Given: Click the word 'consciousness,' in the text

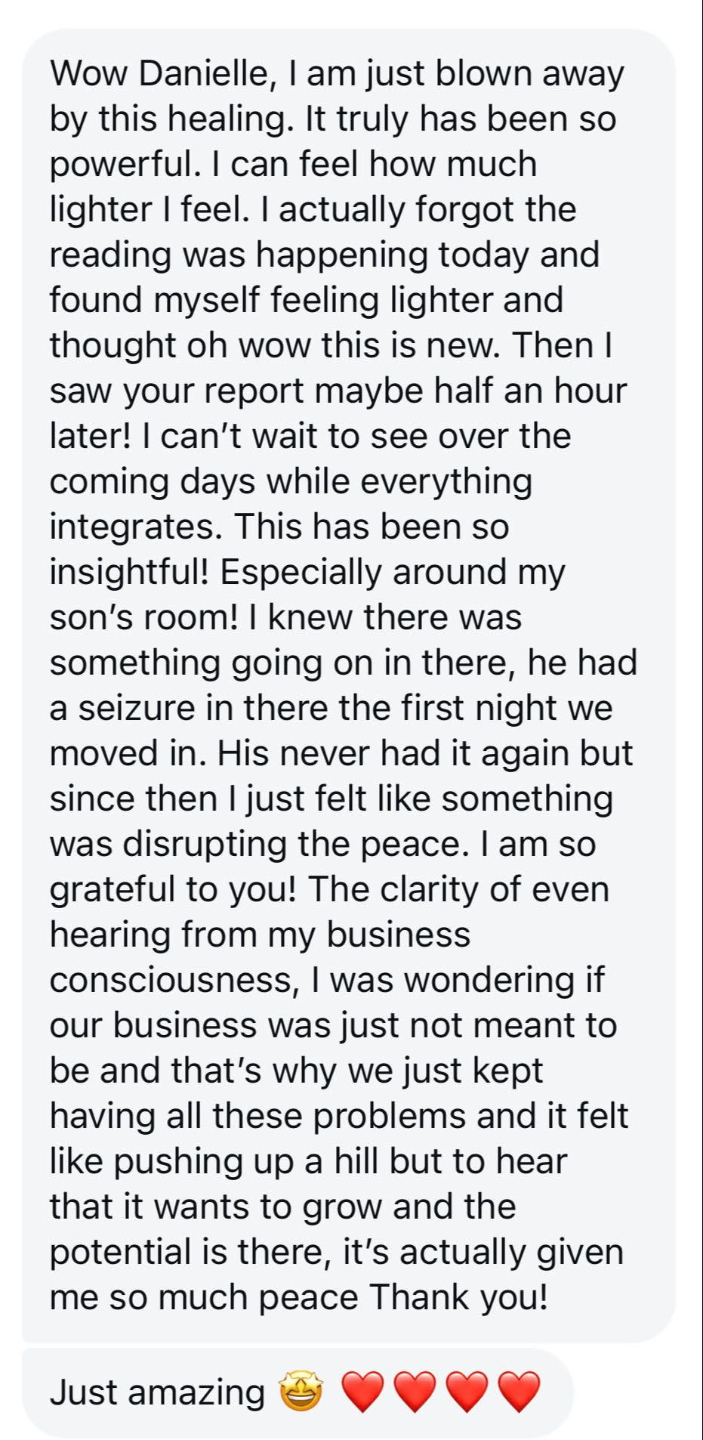Looking at the screenshot, I should click(172, 981).
